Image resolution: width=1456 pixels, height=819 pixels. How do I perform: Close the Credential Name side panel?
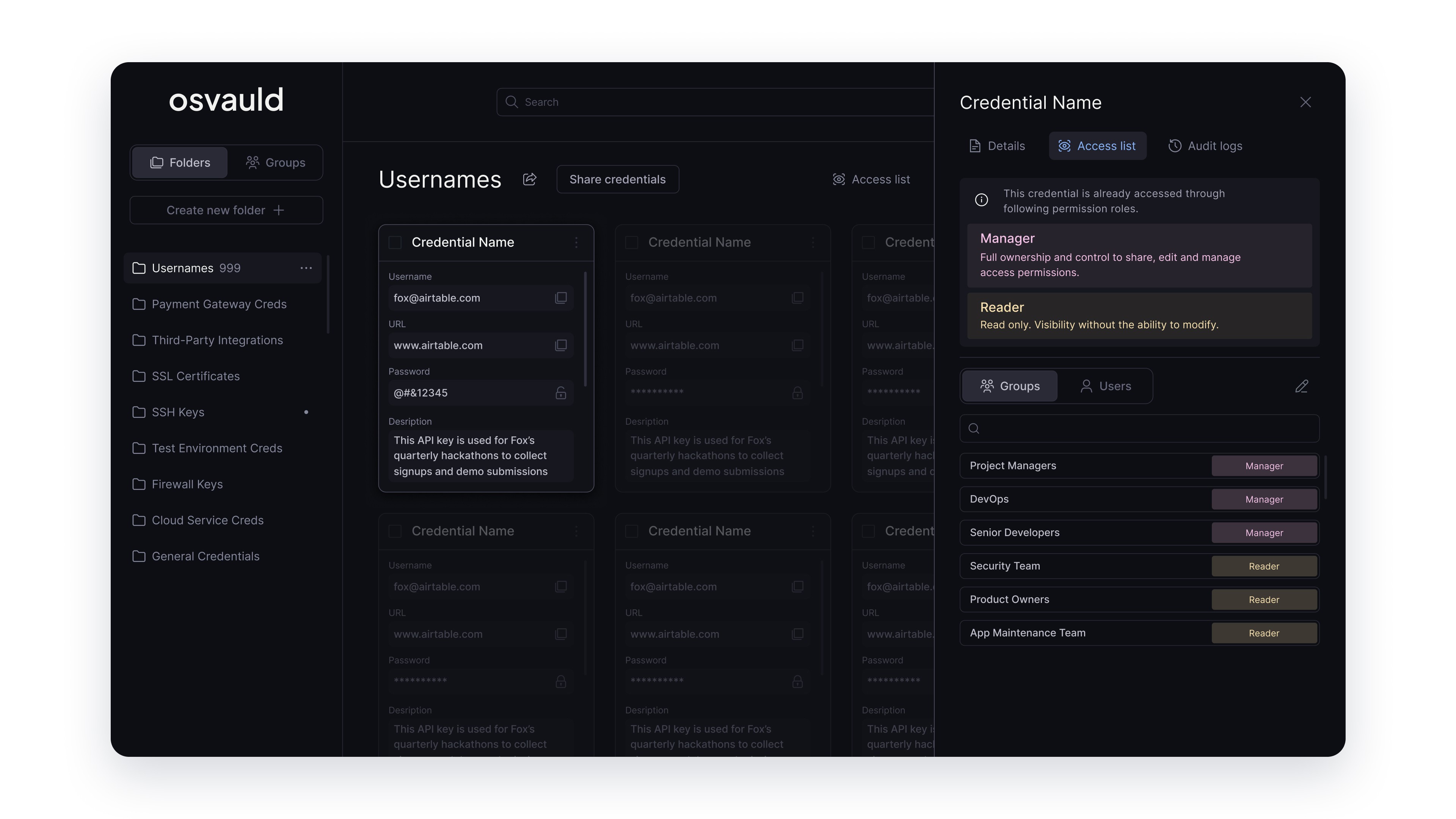(1305, 102)
